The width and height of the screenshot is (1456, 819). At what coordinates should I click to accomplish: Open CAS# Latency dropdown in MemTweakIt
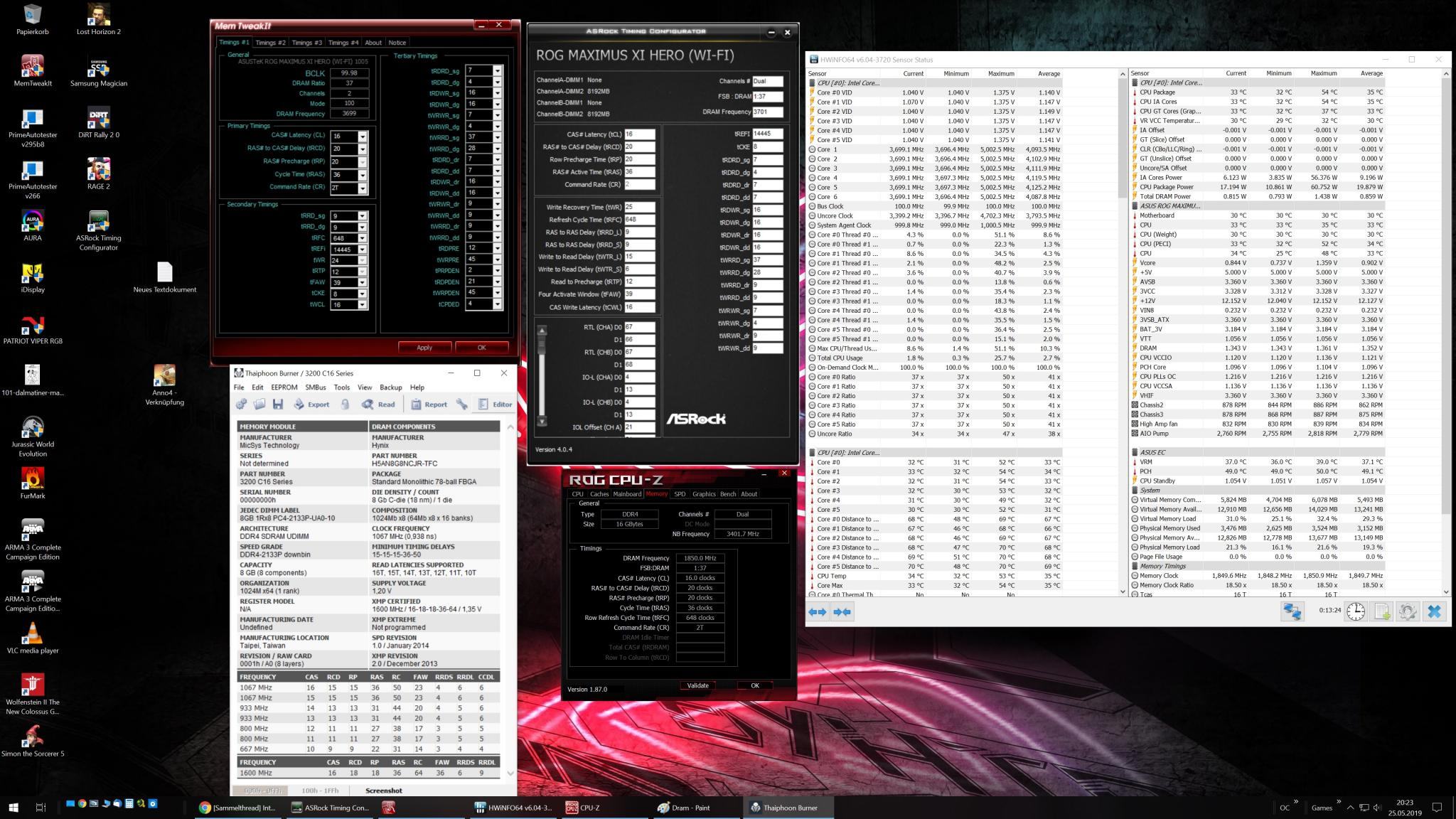(x=363, y=136)
